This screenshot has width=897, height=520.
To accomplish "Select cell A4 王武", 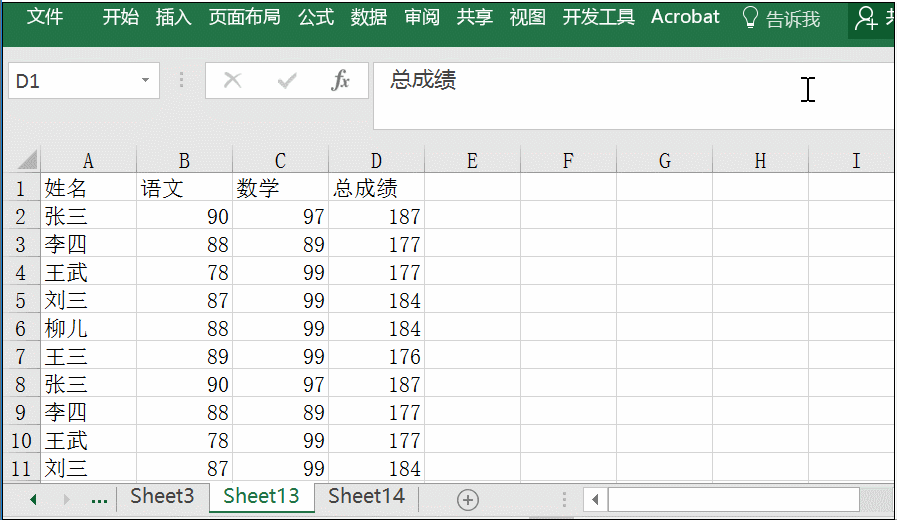I will pos(88,272).
